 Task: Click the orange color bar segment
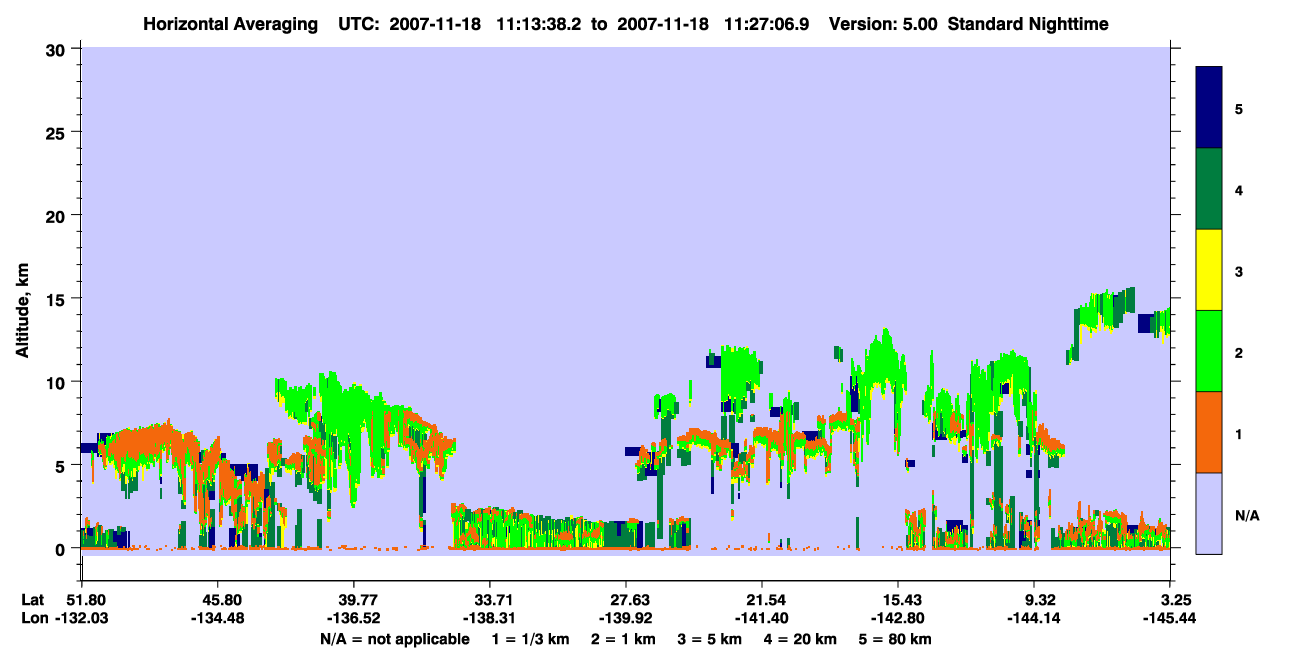click(x=1209, y=432)
